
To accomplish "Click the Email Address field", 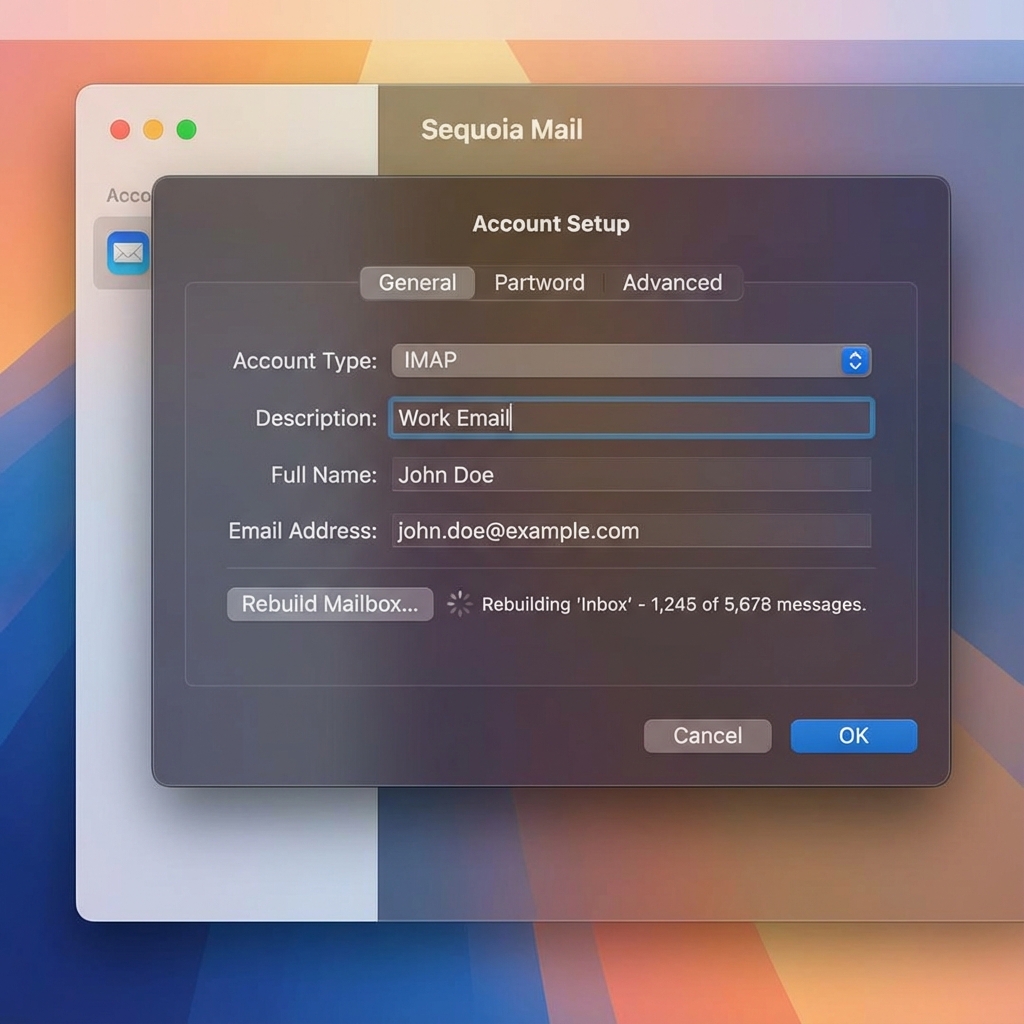I will point(631,531).
